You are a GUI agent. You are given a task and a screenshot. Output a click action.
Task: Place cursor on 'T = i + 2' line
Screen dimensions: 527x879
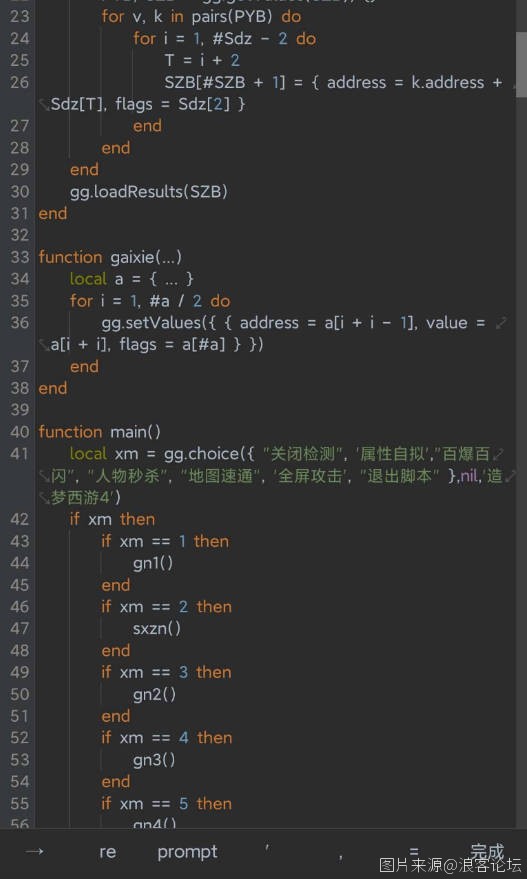coord(202,61)
